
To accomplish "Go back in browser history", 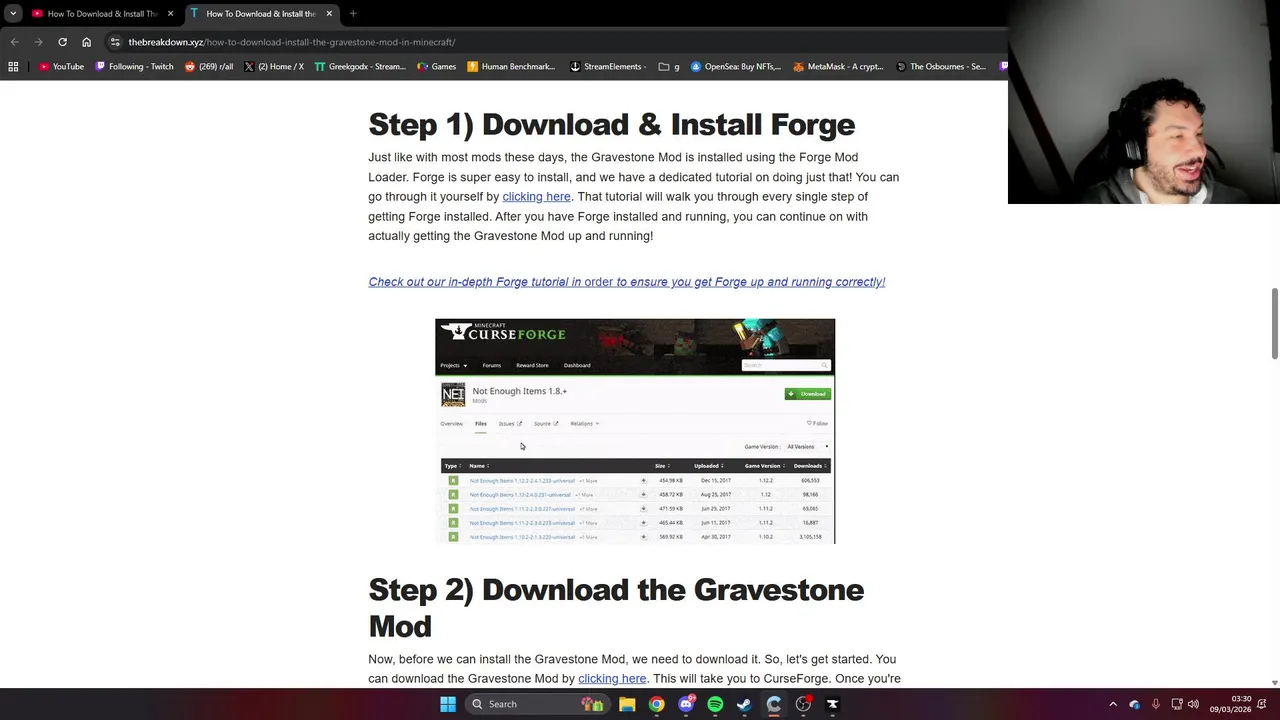I will tap(14, 42).
